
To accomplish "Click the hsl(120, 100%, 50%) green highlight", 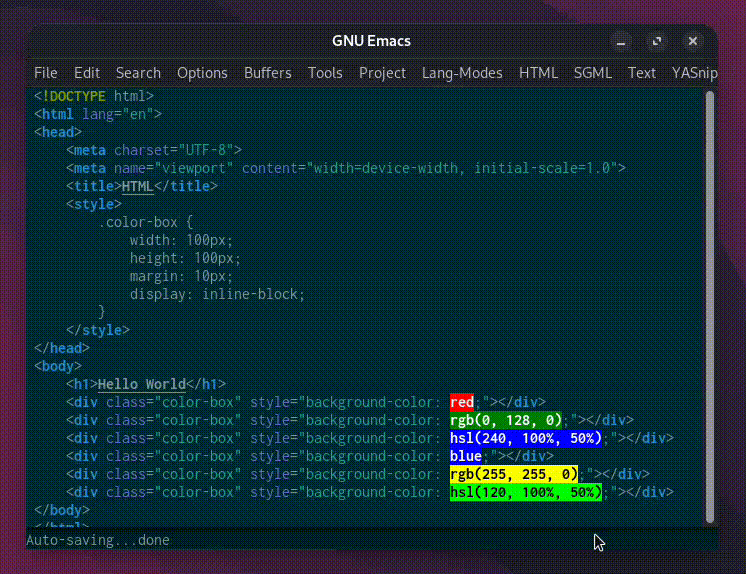I will [x=526, y=493].
